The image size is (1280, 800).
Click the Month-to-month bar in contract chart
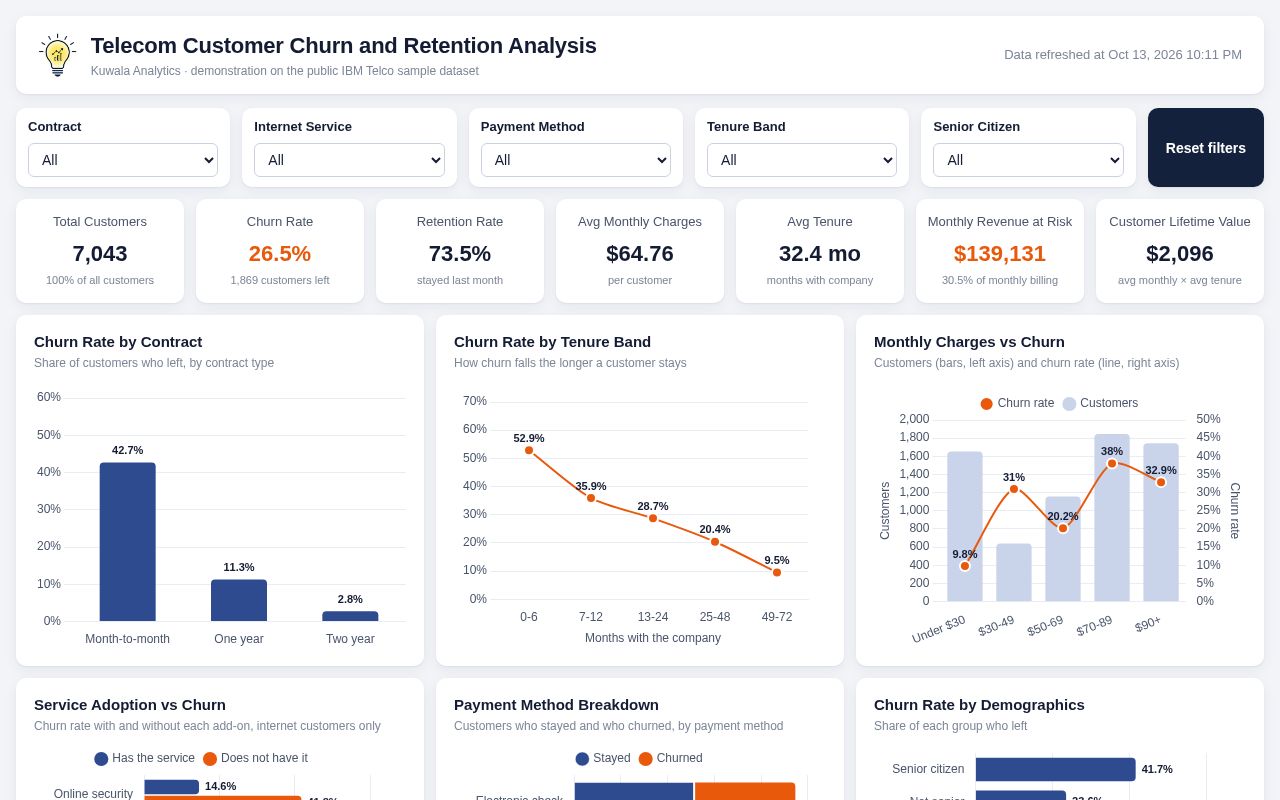pos(128,542)
